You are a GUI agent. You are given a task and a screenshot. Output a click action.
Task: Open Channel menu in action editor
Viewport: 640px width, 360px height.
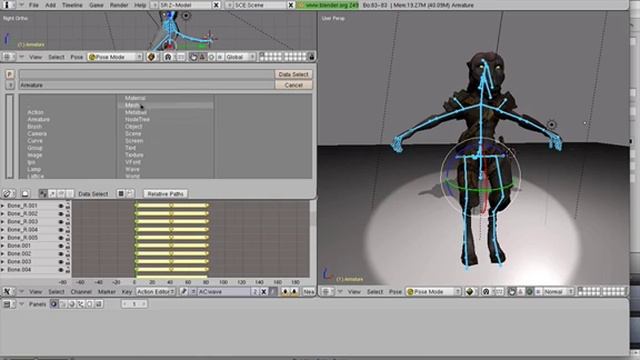[81, 292]
